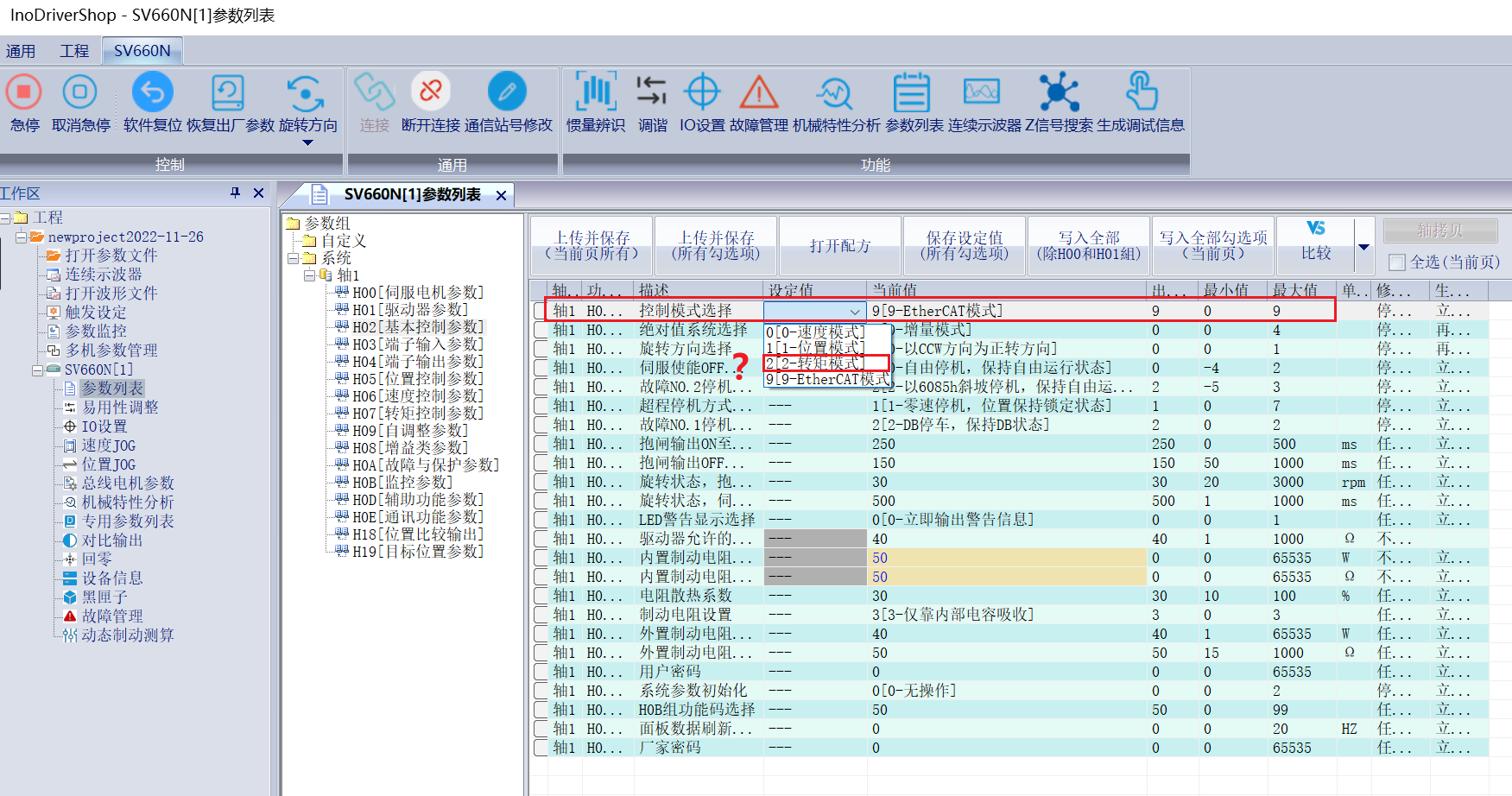Open the IO设置 toolbar icon
The image size is (1512, 796).
702,92
